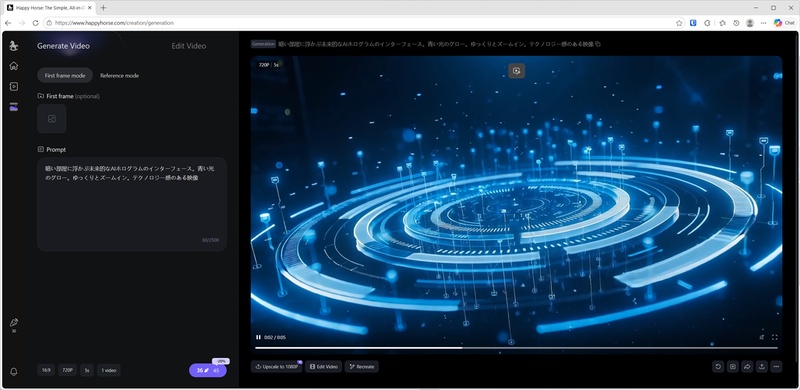
Task: Click the Happy Horse rocking-horse logo
Action: (14, 46)
